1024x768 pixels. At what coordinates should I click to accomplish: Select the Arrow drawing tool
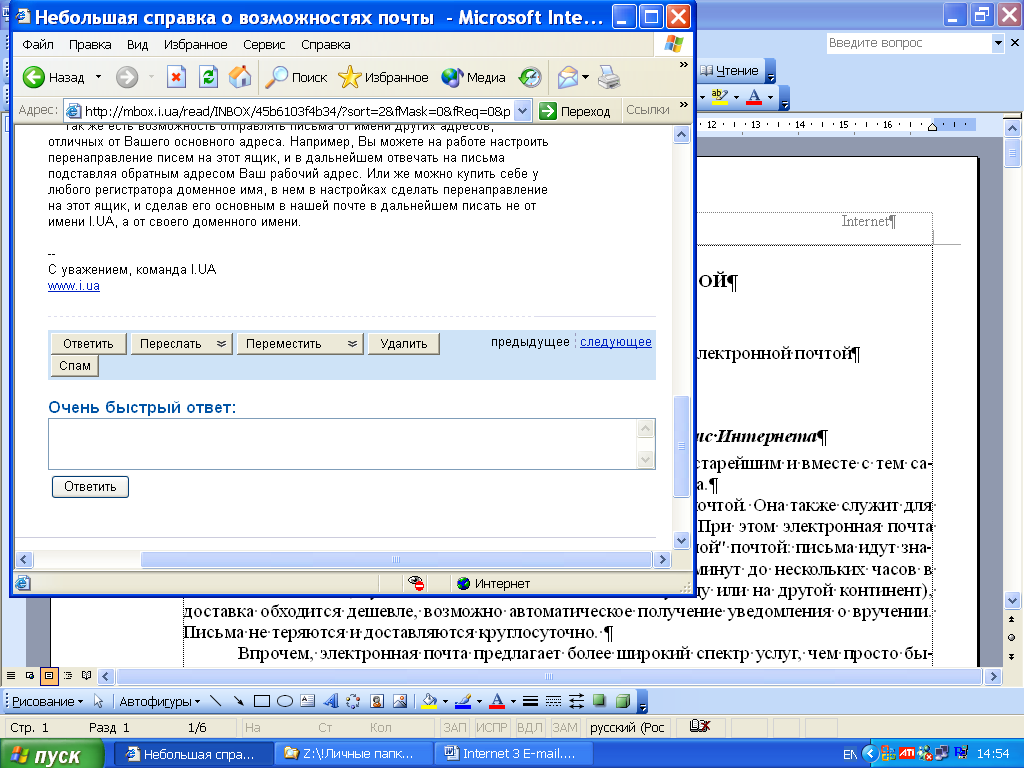238,701
